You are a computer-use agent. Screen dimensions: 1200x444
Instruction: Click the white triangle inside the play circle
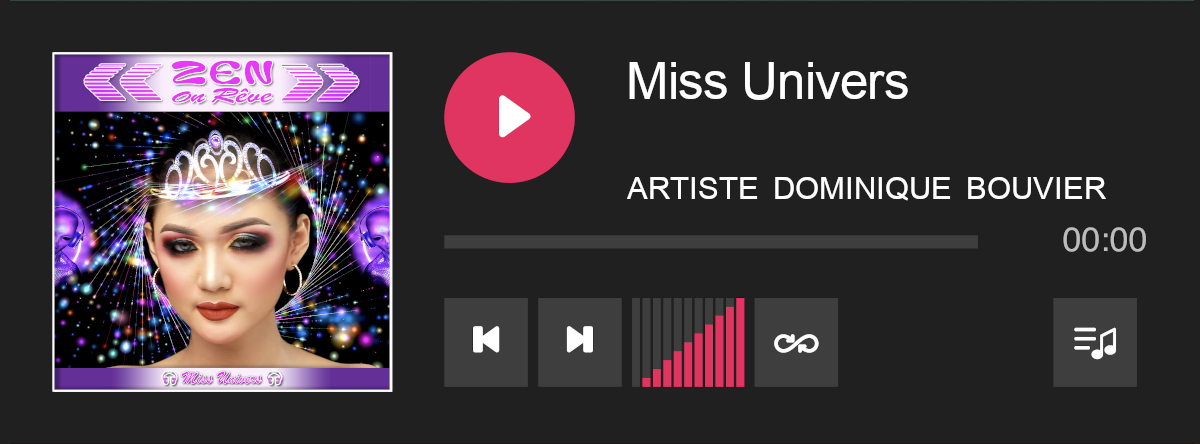tap(514, 117)
